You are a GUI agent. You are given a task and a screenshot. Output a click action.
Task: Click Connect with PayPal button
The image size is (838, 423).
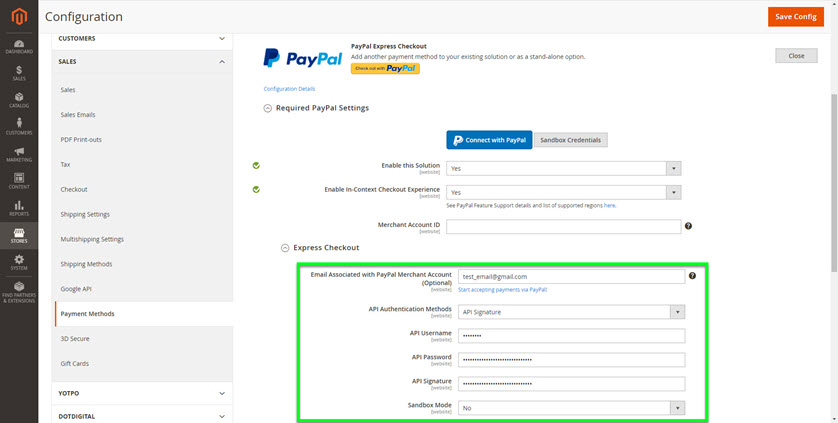point(490,140)
